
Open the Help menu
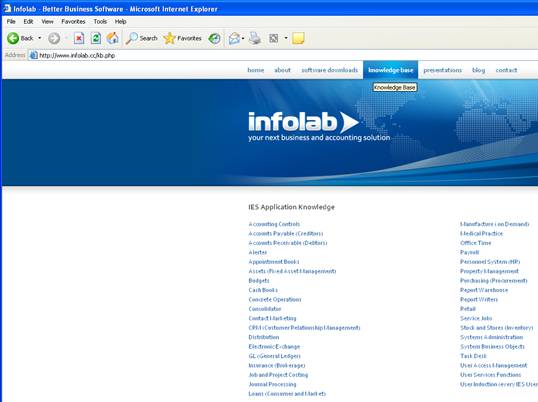(120, 22)
